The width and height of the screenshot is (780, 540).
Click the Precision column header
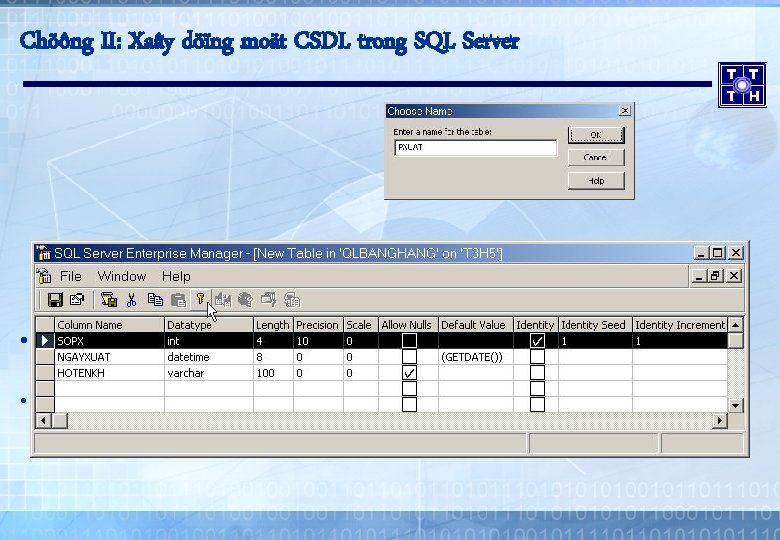[318, 325]
